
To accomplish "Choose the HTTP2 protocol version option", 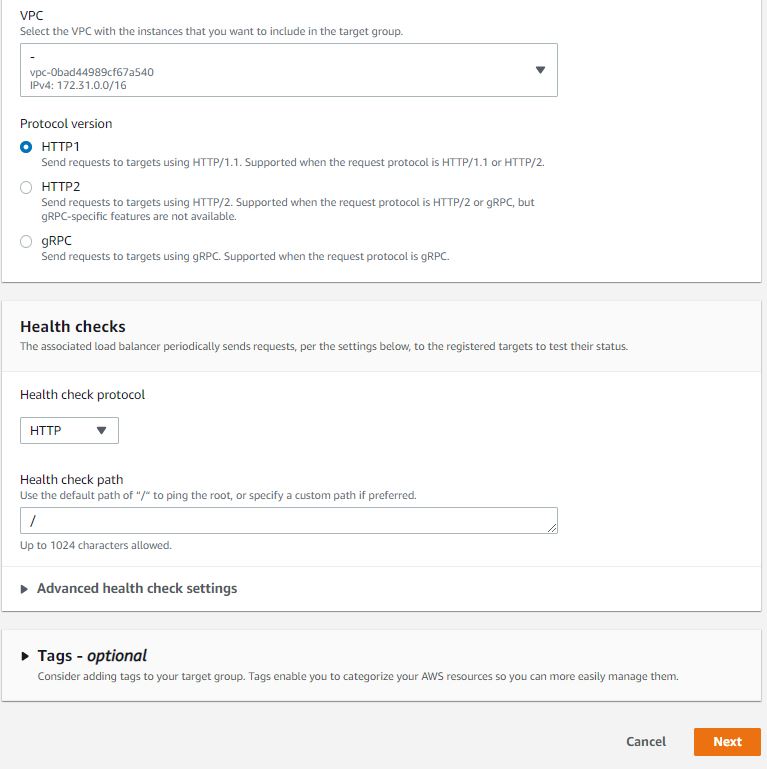I will pyautogui.click(x=26, y=187).
